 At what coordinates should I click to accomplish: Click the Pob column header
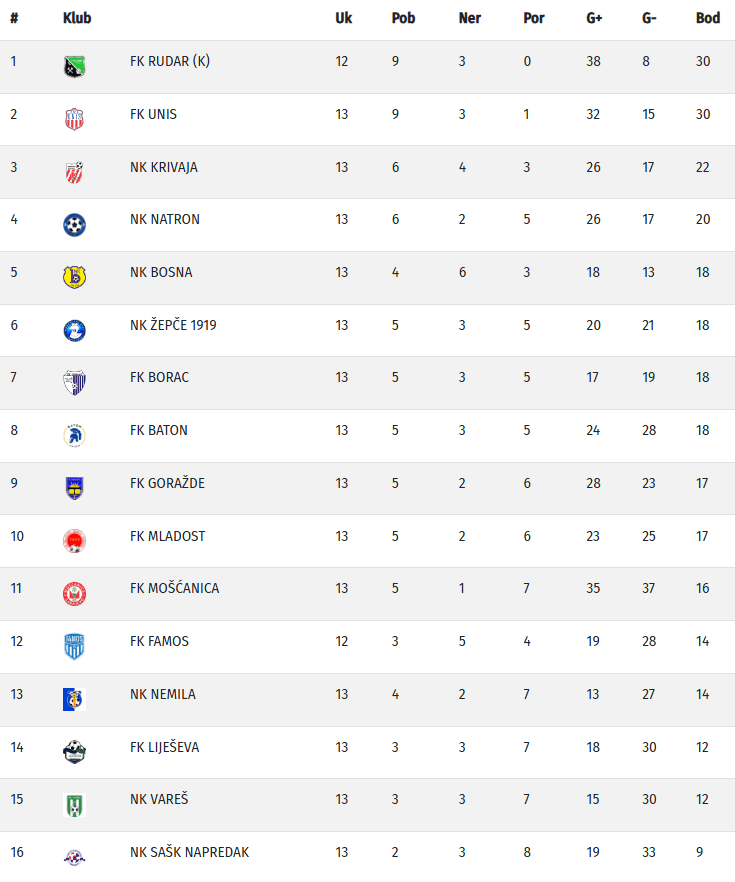point(403,18)
